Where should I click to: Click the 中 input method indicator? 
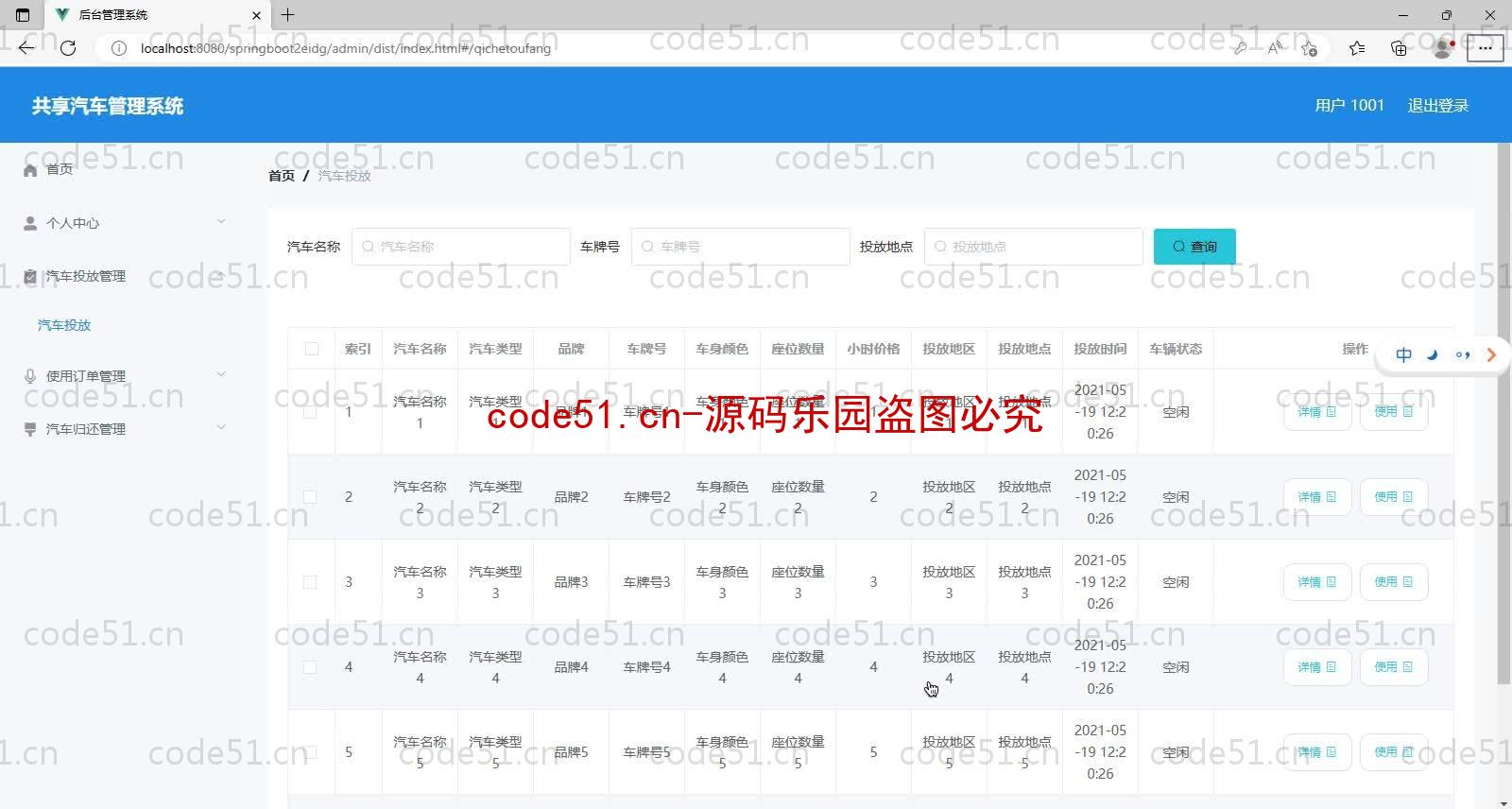pyautogui.click(x=1404, y=355)
